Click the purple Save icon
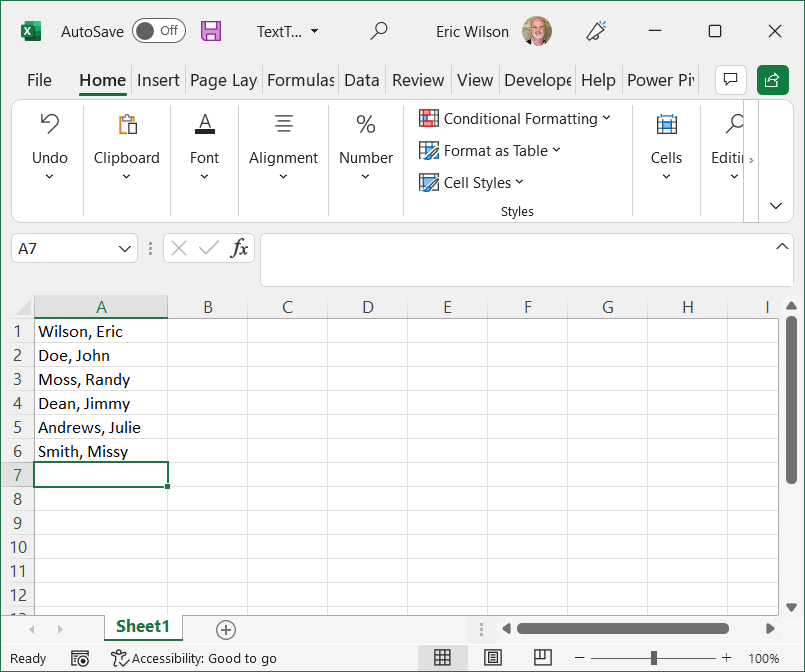This screenshot has width=805, height=672. [211, 31]
